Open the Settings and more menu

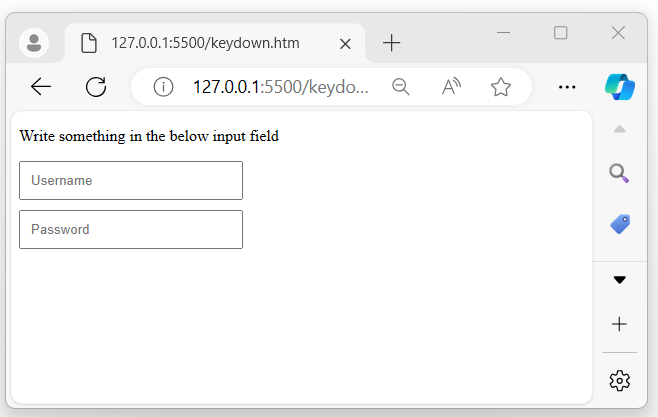coord(567,87)
